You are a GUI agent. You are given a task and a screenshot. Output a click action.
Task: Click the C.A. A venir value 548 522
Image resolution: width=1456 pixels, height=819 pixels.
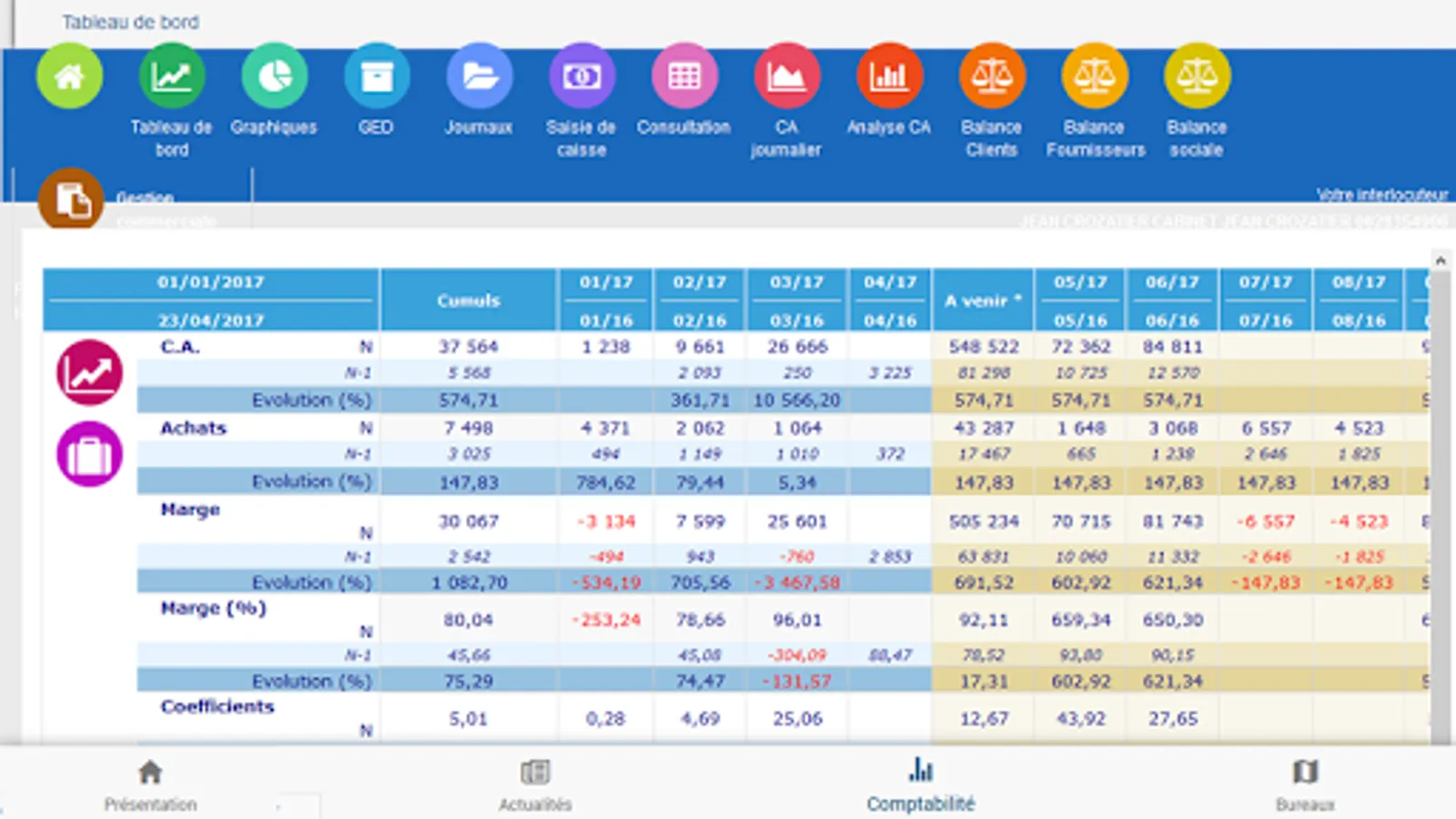[x=984, y=347]
